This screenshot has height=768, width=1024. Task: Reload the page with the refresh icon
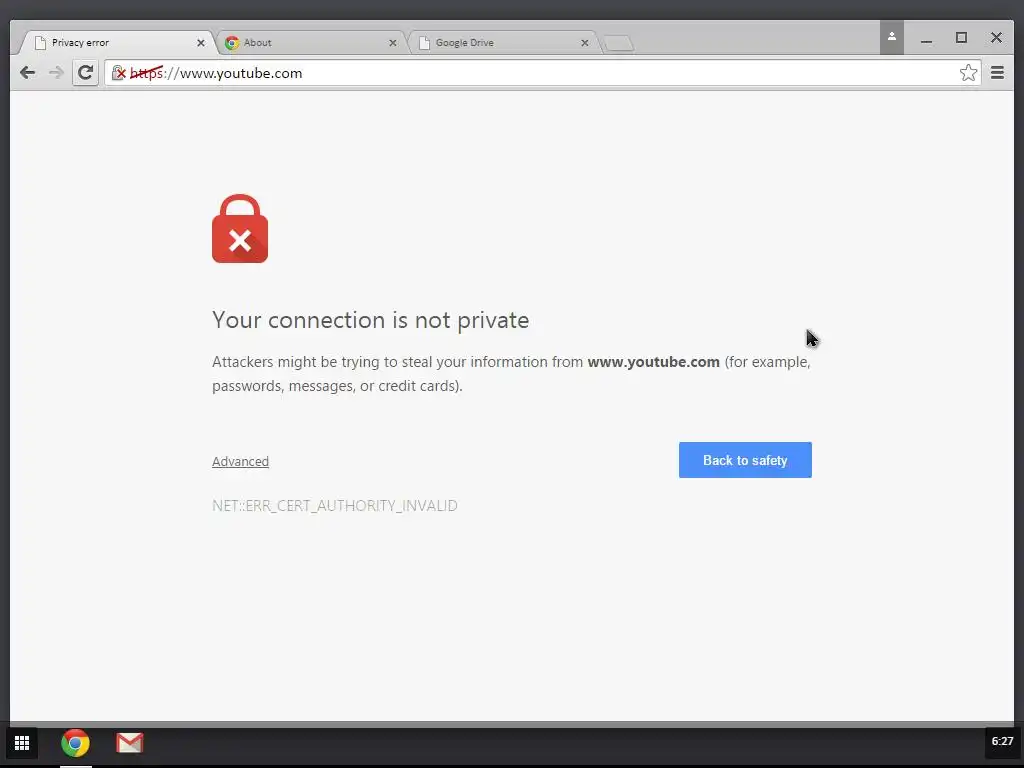85,72
